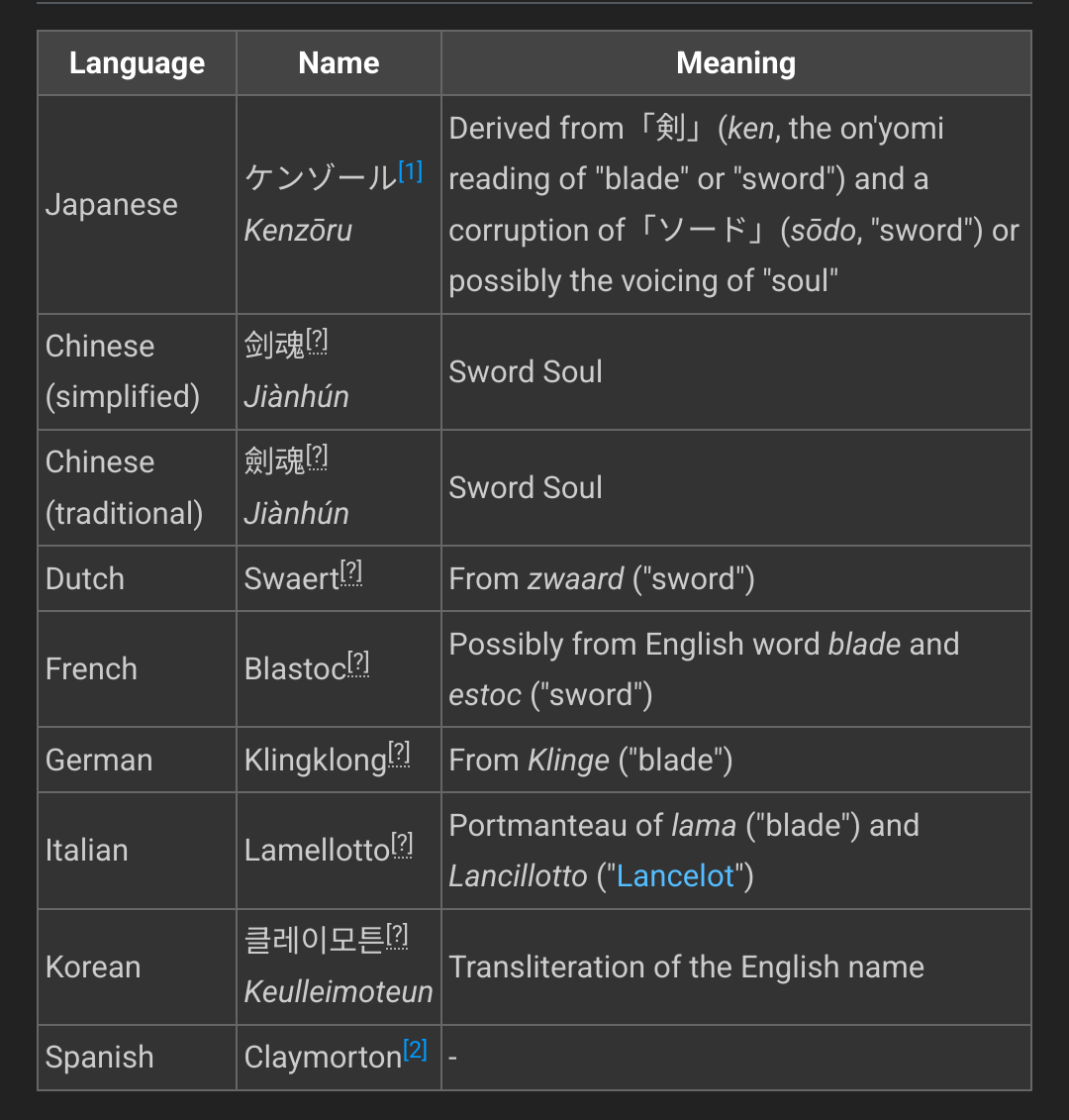Click the Language column header

138,62
